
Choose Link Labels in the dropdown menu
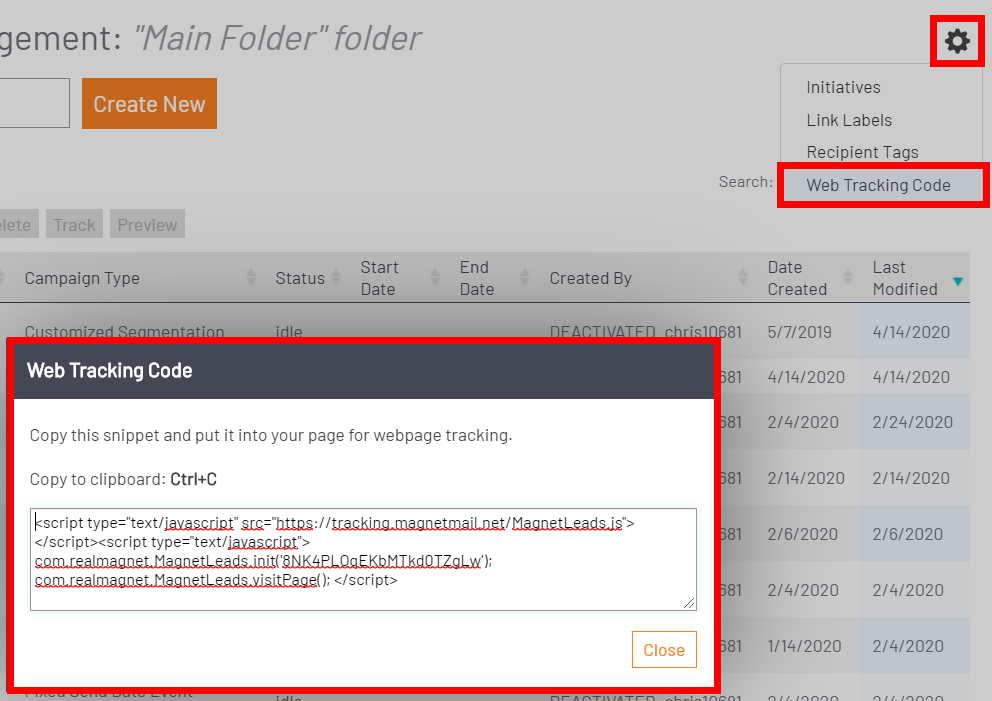849,120
